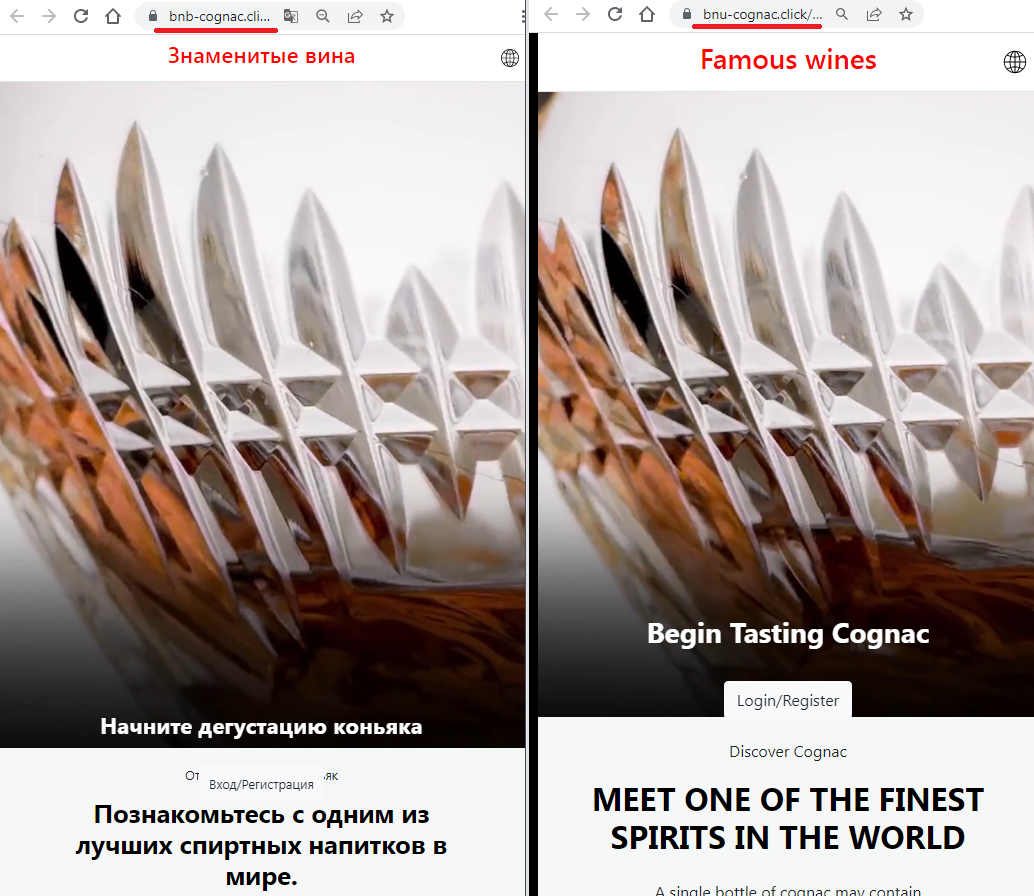Click home icon in right browser

[647, 14]
